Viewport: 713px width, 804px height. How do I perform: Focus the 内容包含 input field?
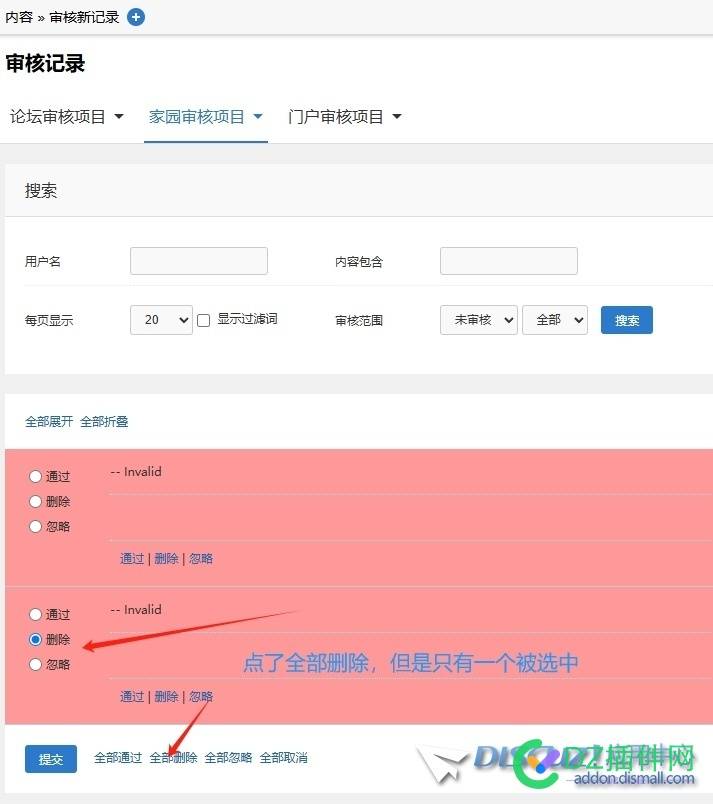click(508, 261)
